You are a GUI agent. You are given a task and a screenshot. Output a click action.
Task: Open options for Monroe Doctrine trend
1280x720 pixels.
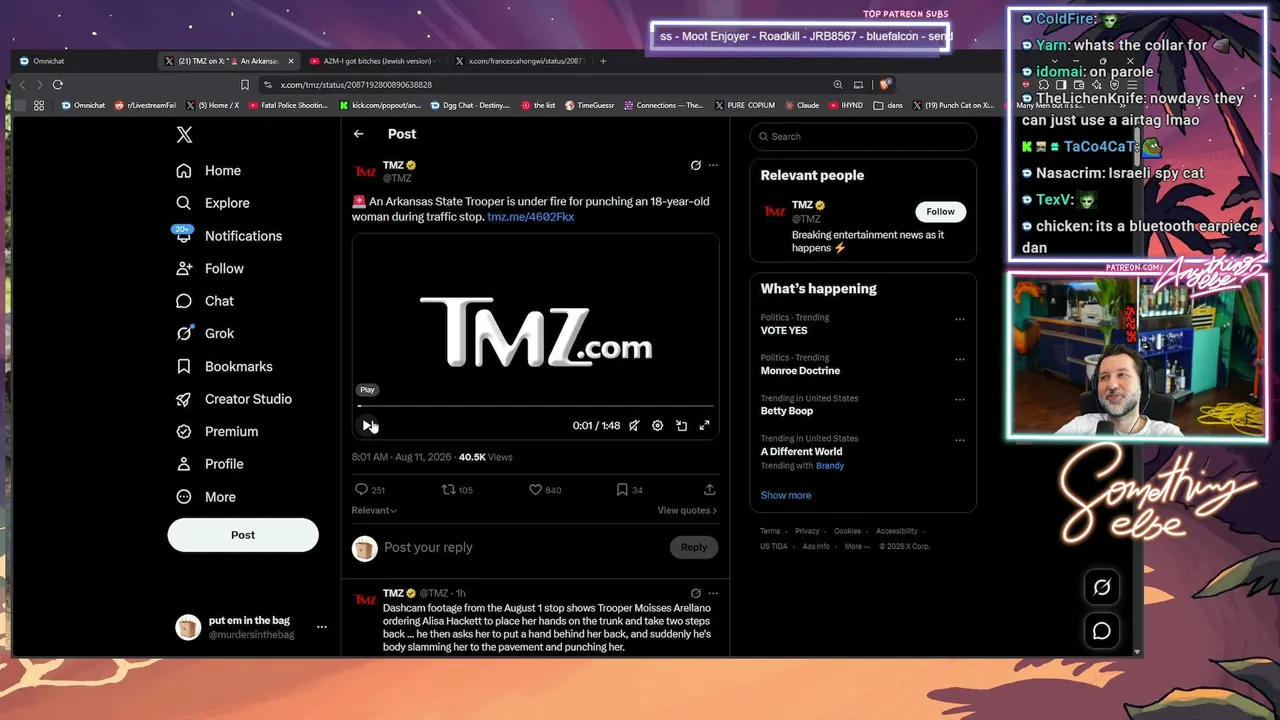[x=960, y=360]
